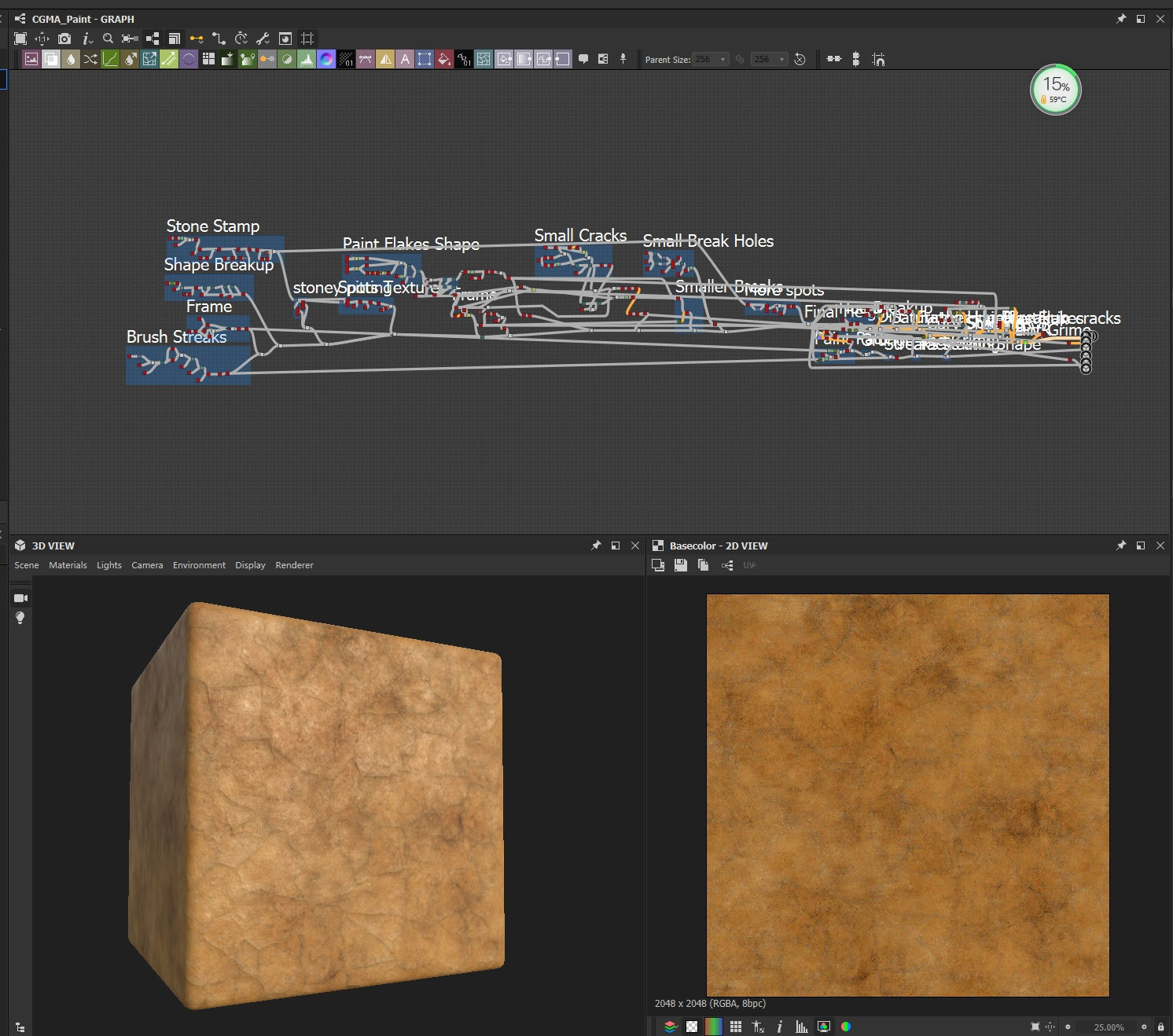
Task: Add an HSL color wheel node
Action: (326, 59)
